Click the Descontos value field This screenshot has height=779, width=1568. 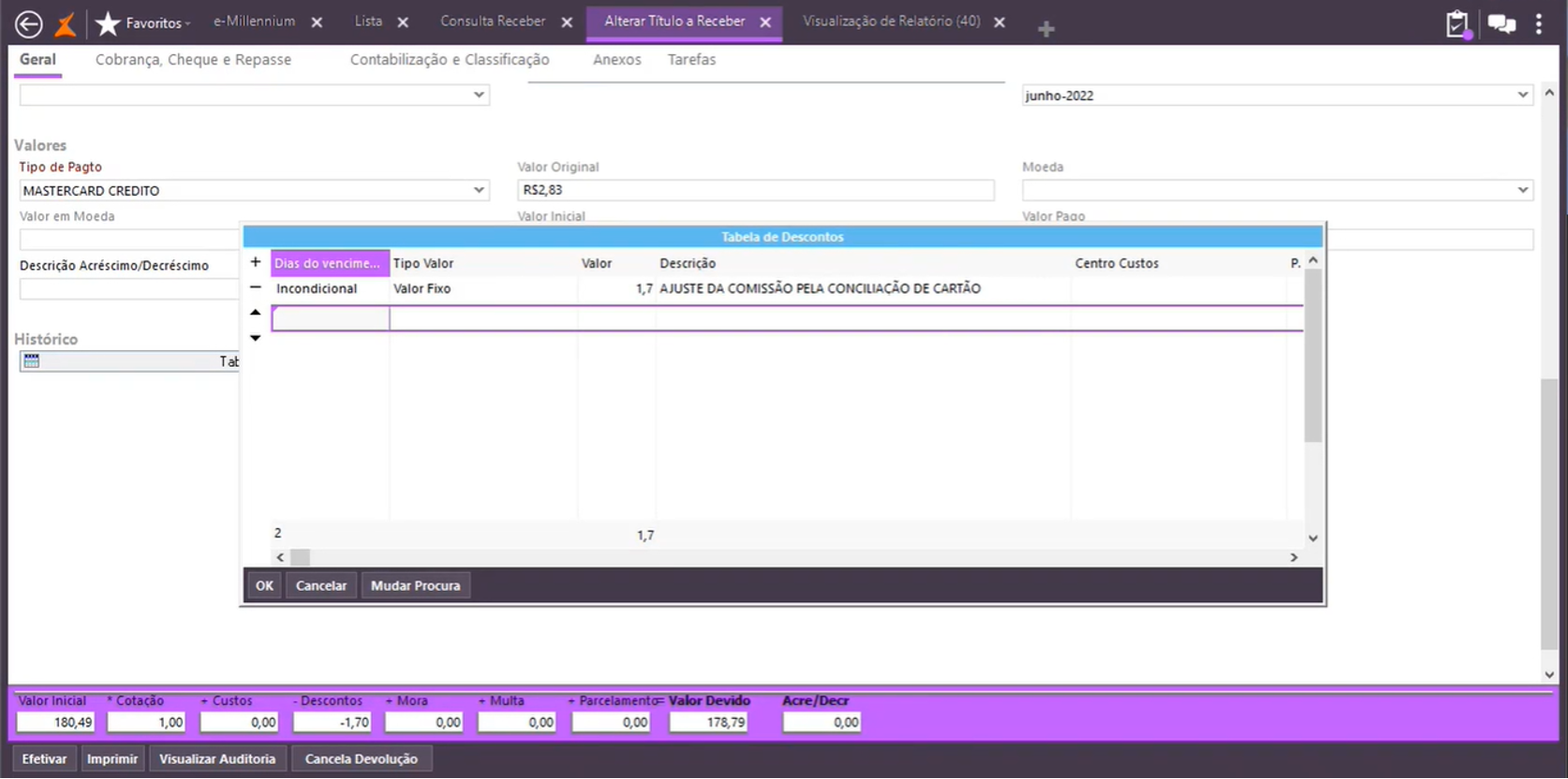coord(332,723)
